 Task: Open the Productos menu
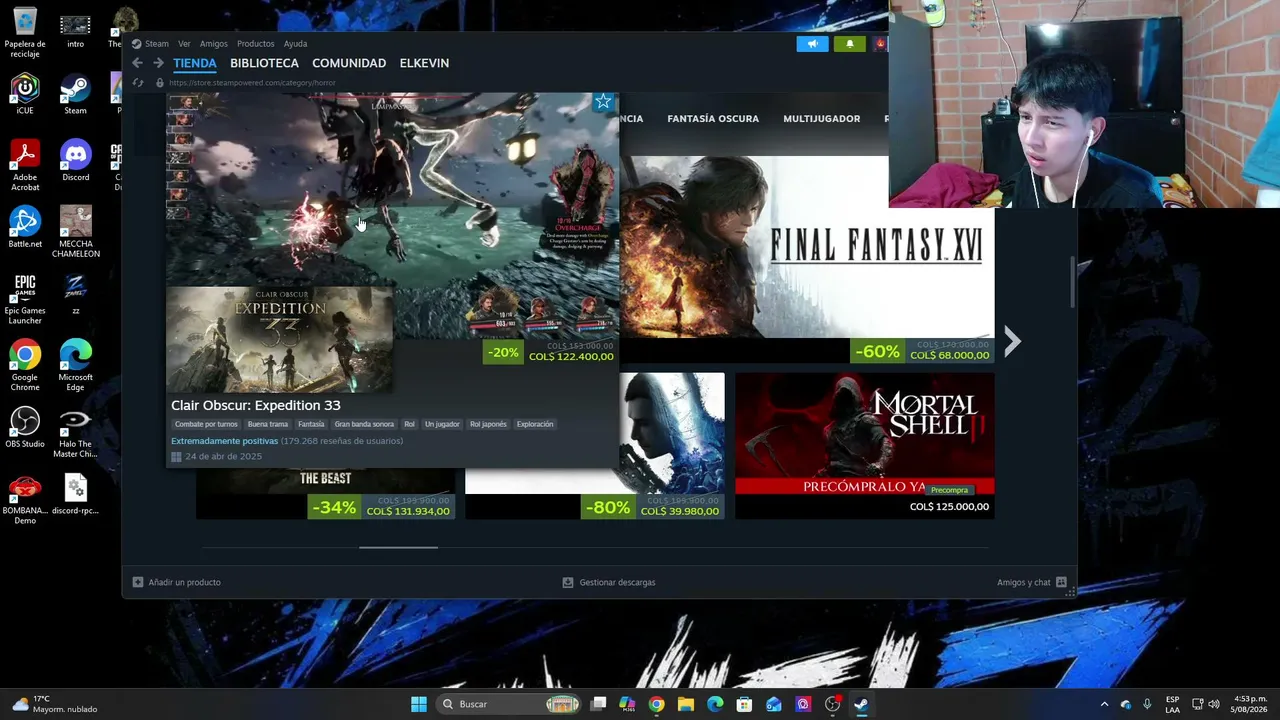[x=255, y=44]
